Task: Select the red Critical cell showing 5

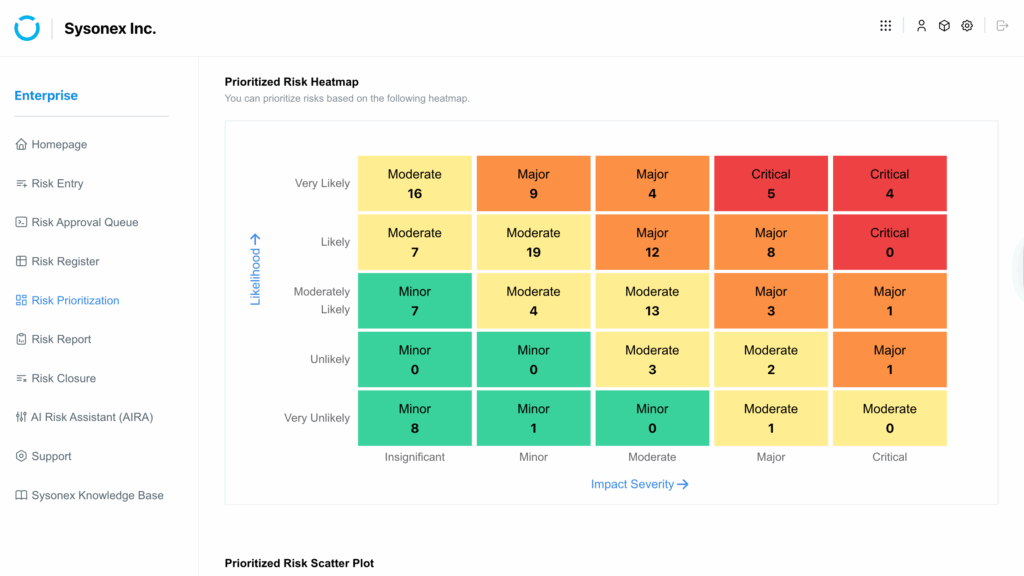Action: [x=771, y=183]
